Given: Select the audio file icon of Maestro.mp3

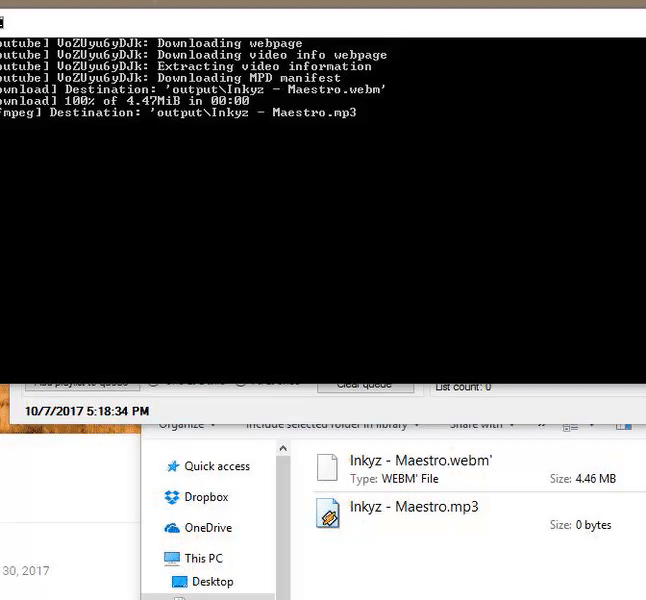Looking at the screenshot, I should click(x=328, y=513).
